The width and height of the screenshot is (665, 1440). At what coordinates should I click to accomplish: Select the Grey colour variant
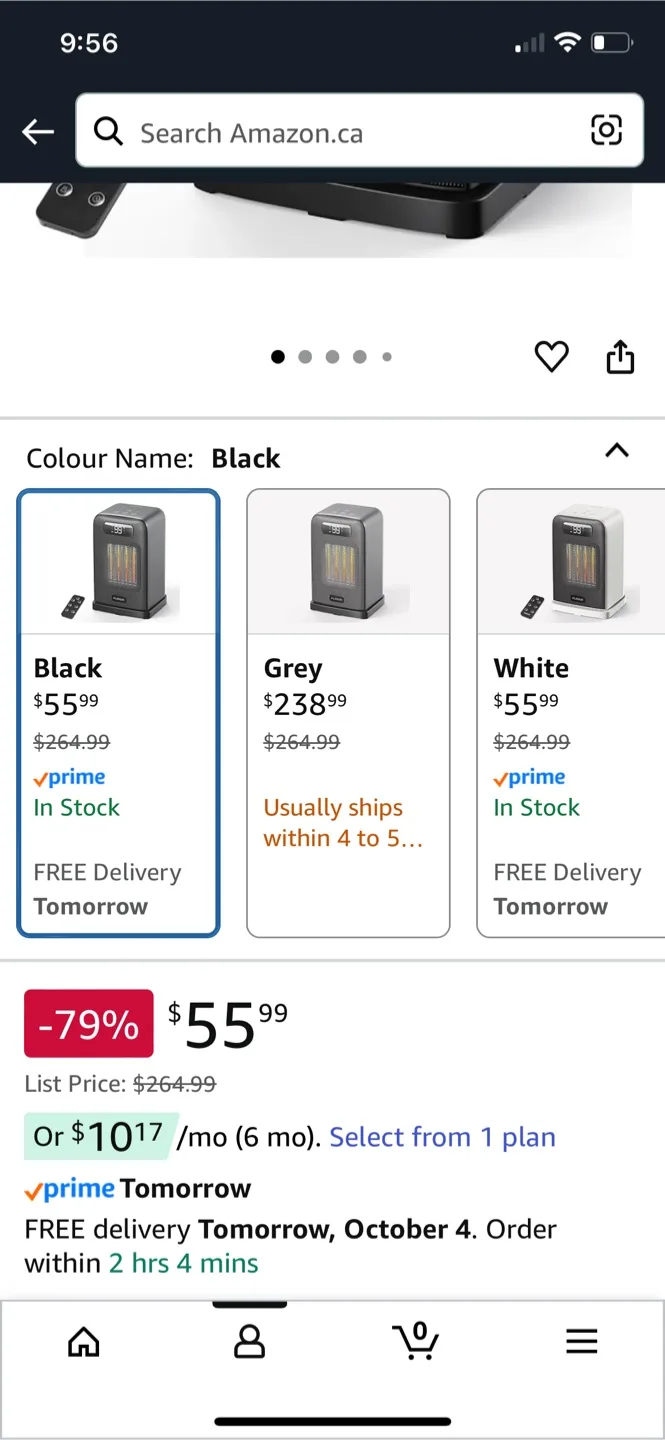tap(348, 710)
